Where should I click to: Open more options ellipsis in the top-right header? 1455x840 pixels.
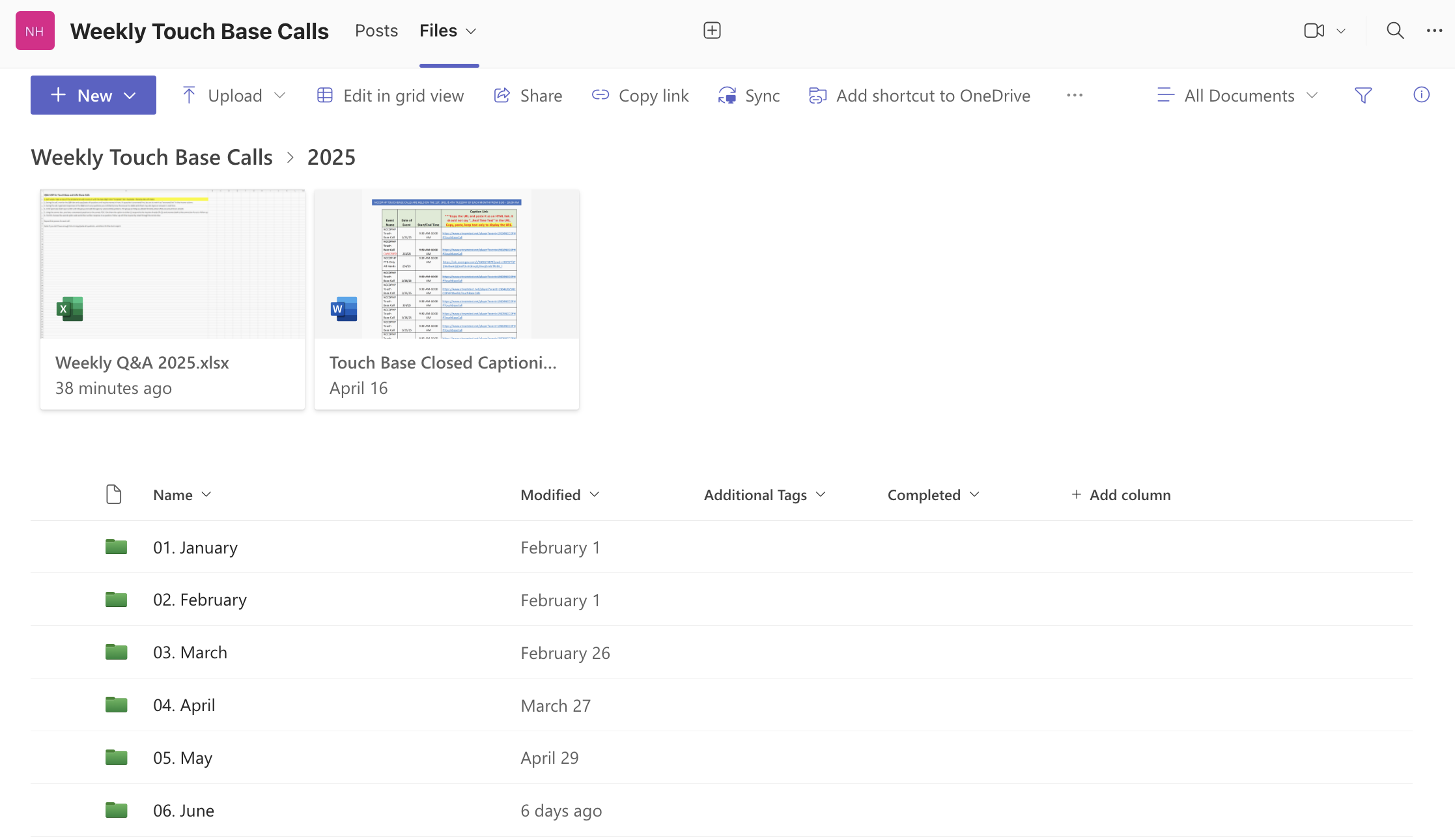[x=1434, y=31]
